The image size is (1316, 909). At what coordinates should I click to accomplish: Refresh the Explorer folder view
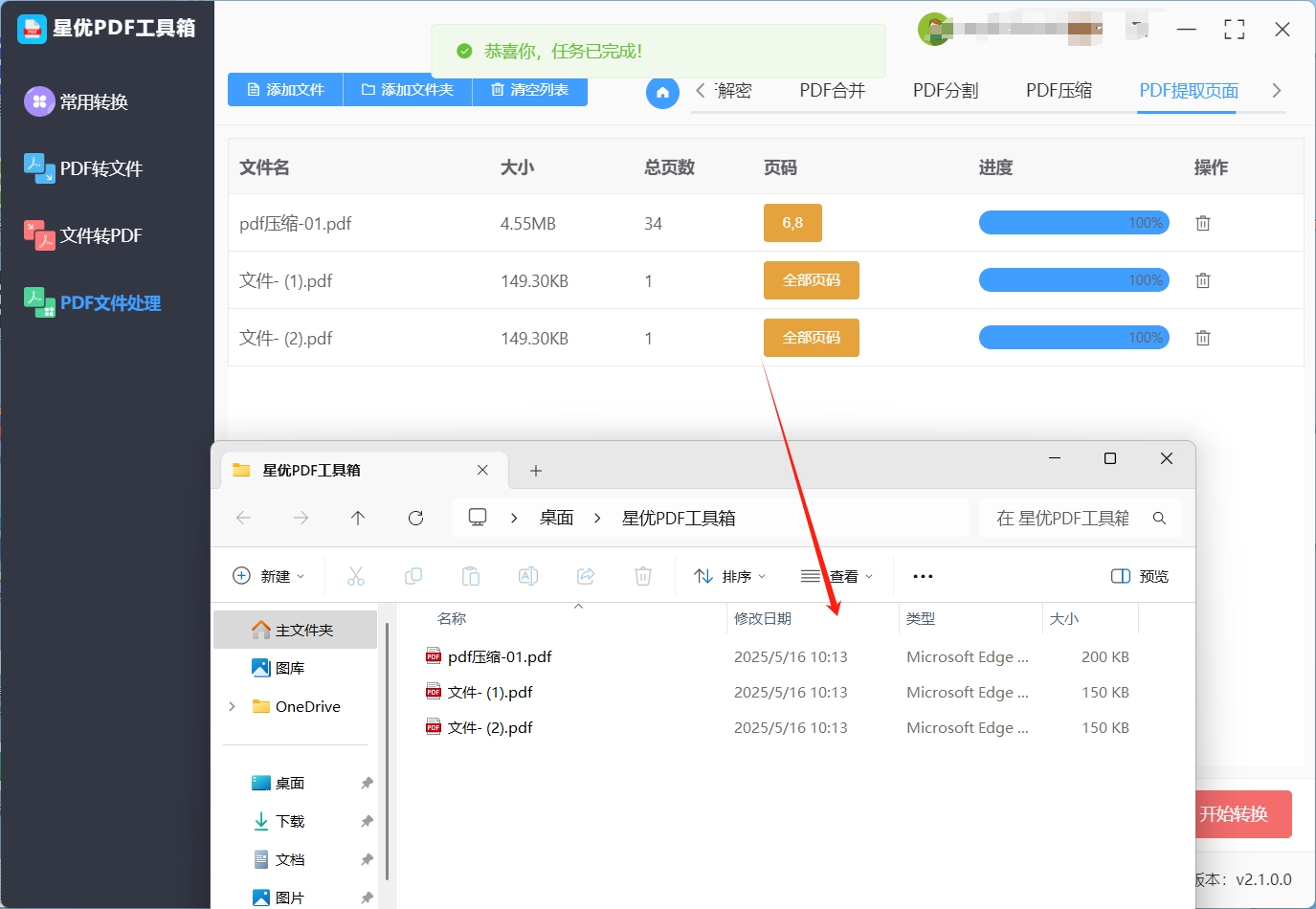click(415, 518)
